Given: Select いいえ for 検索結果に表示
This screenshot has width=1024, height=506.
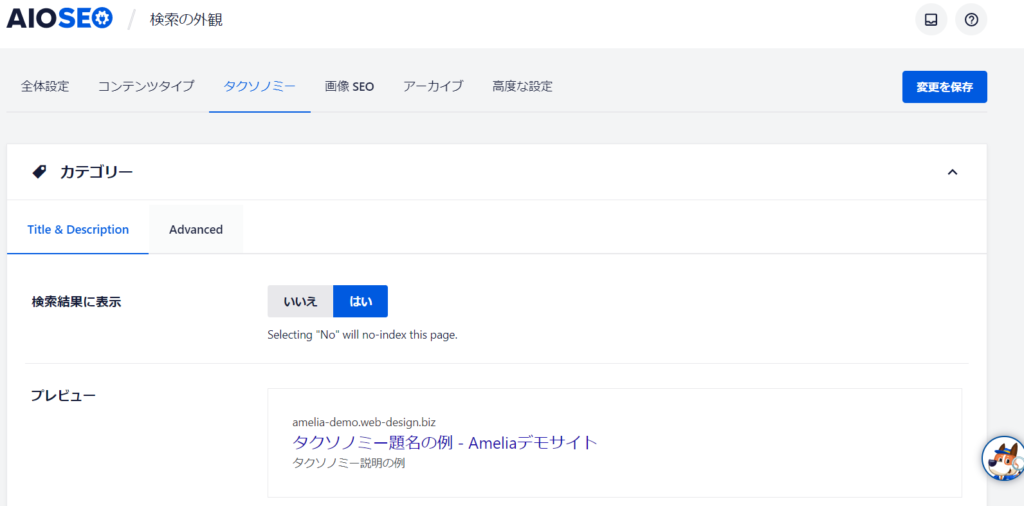Looking at the screenshot, I should click(300, 301).
